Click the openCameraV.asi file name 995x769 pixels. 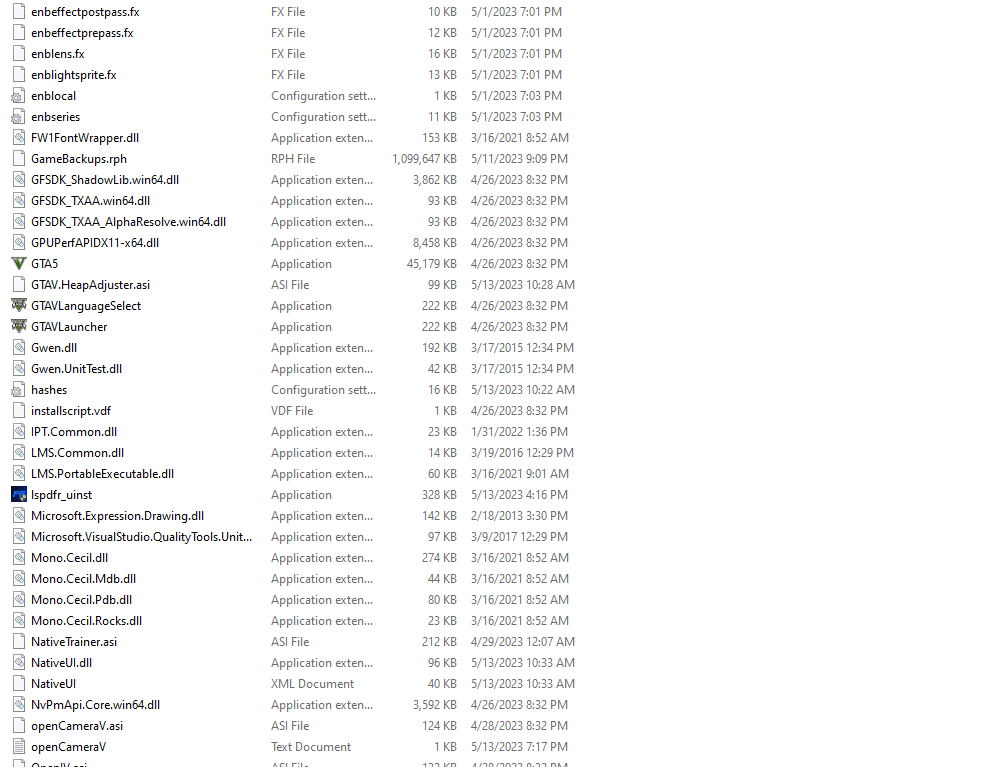77,726
